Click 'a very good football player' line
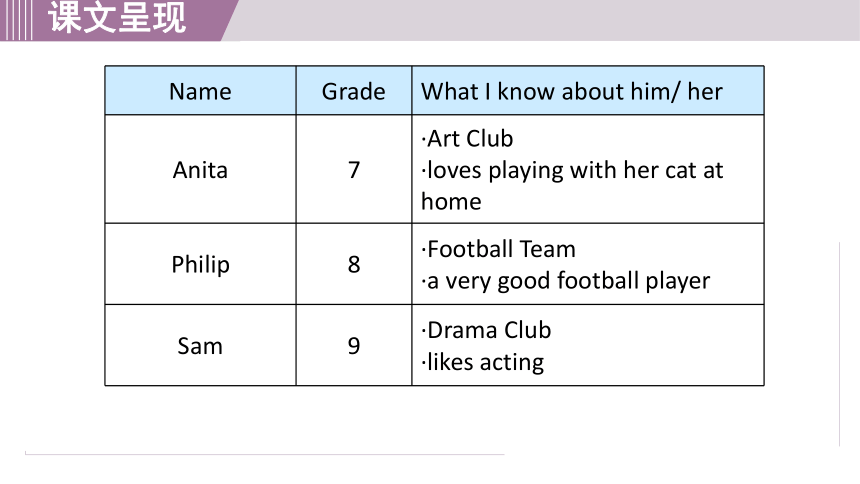Image resolution: width=860 pixels, height=484 pixels. 565,281
